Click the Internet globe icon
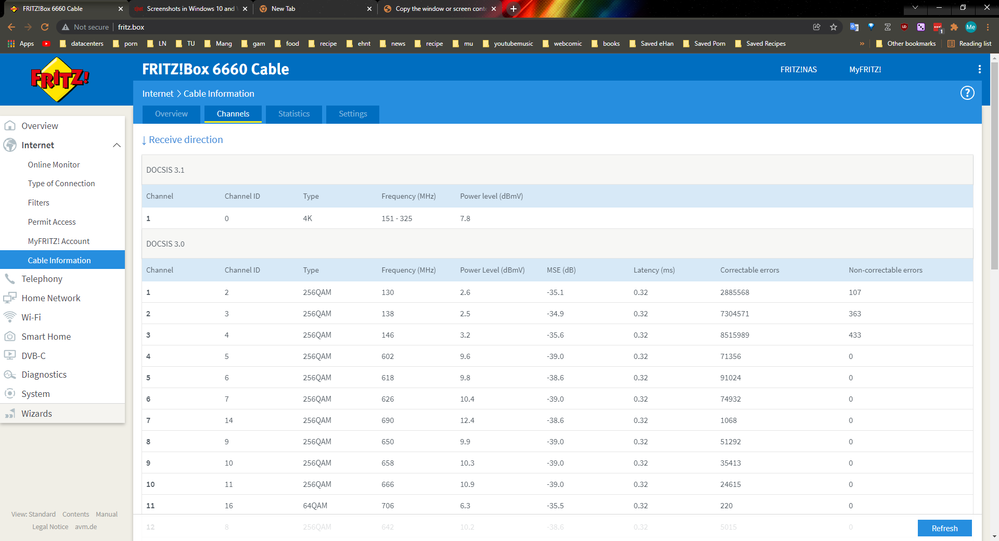The image size is (999, 541). click(x=10, y=145)
